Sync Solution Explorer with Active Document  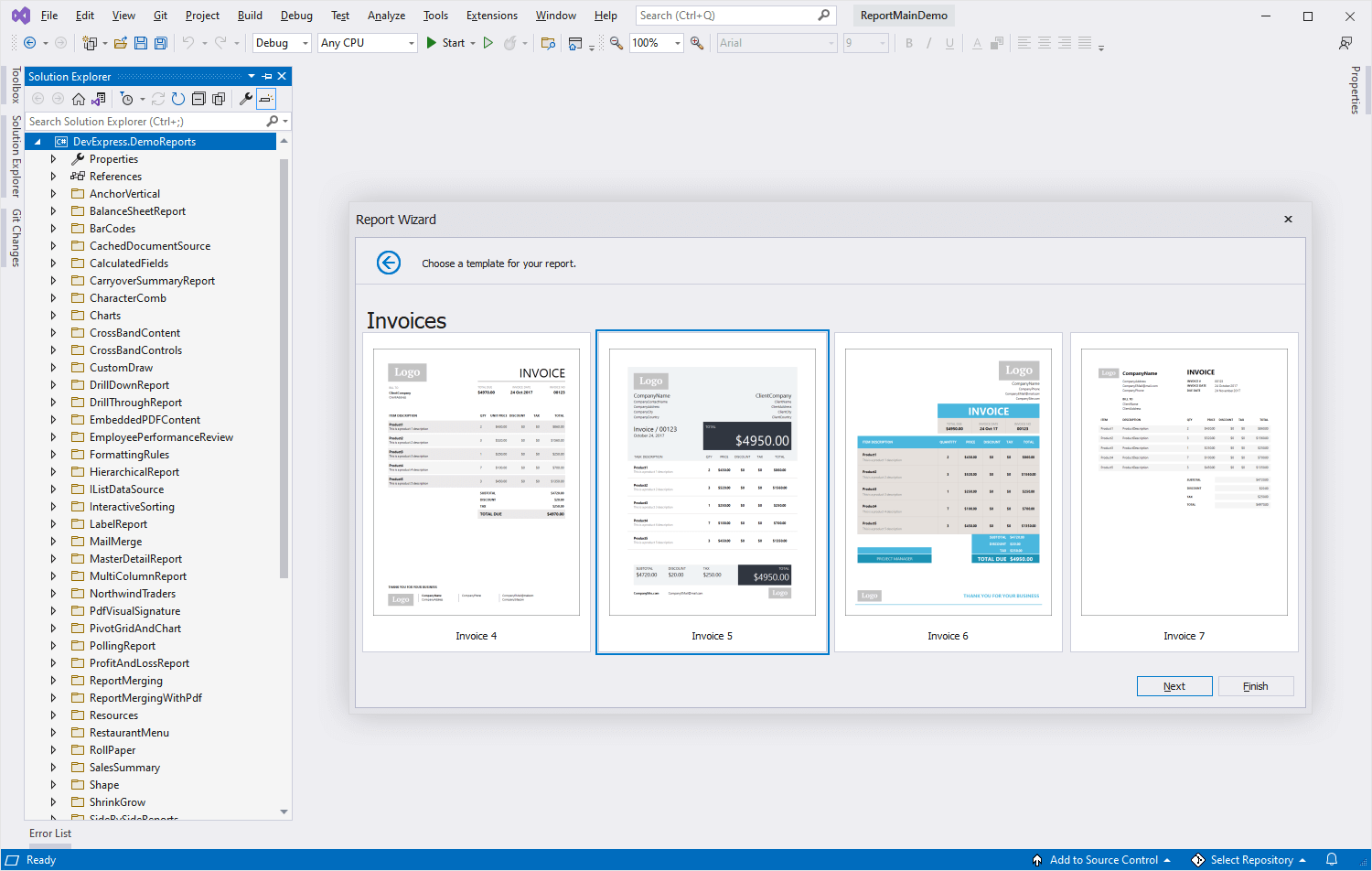pyautogui.click(x=97, y=99)
